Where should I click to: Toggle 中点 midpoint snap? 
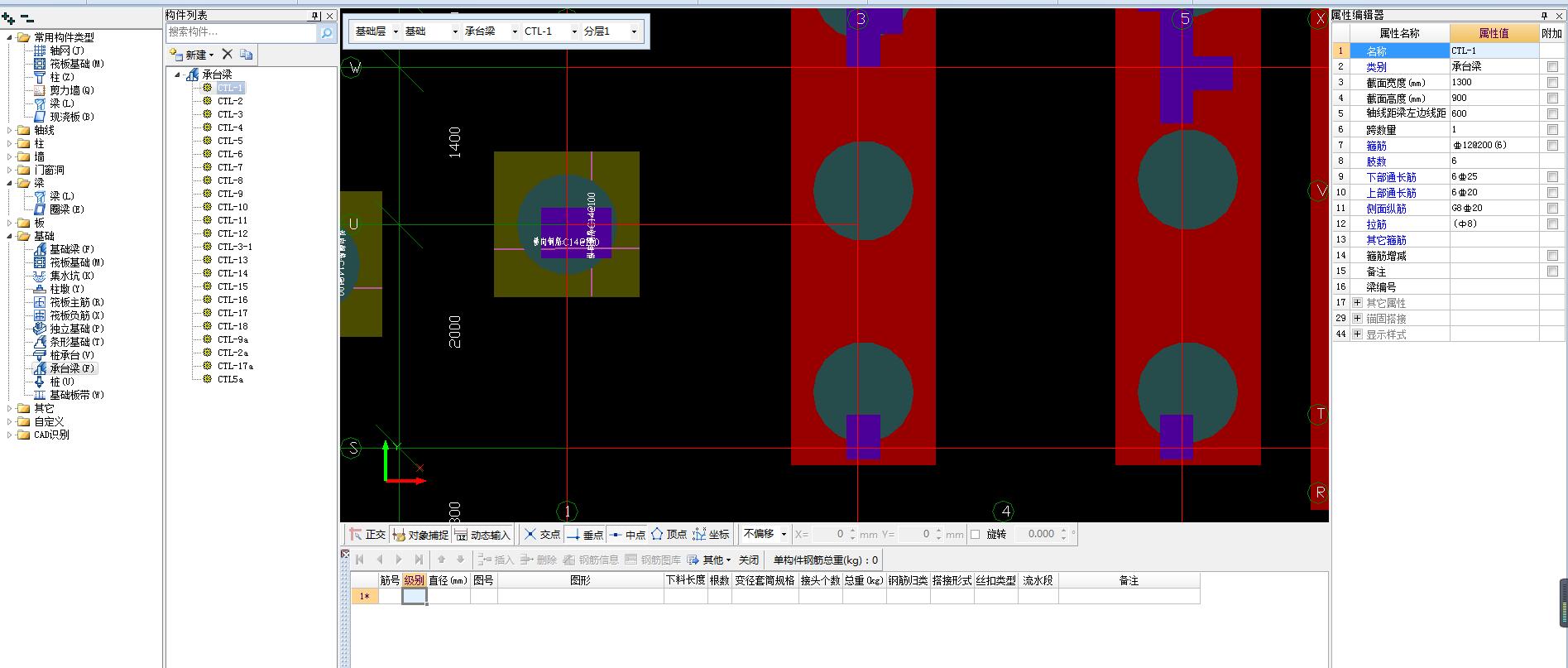[x=627, y=535]
